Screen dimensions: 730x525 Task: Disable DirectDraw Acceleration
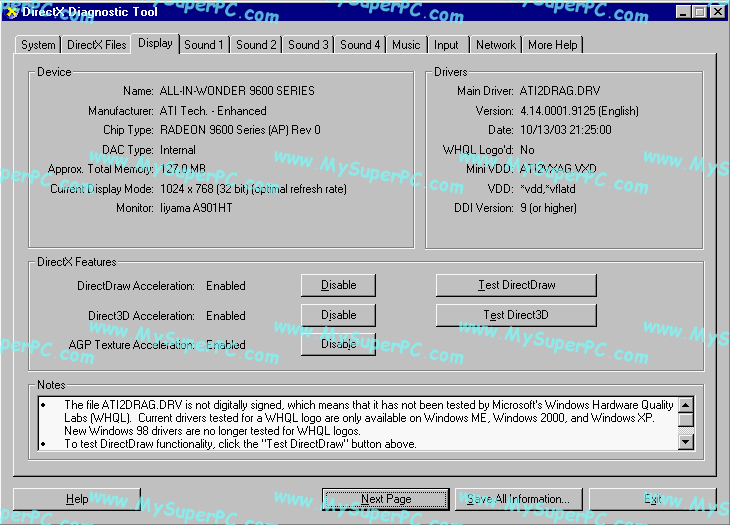pos(338,285)
